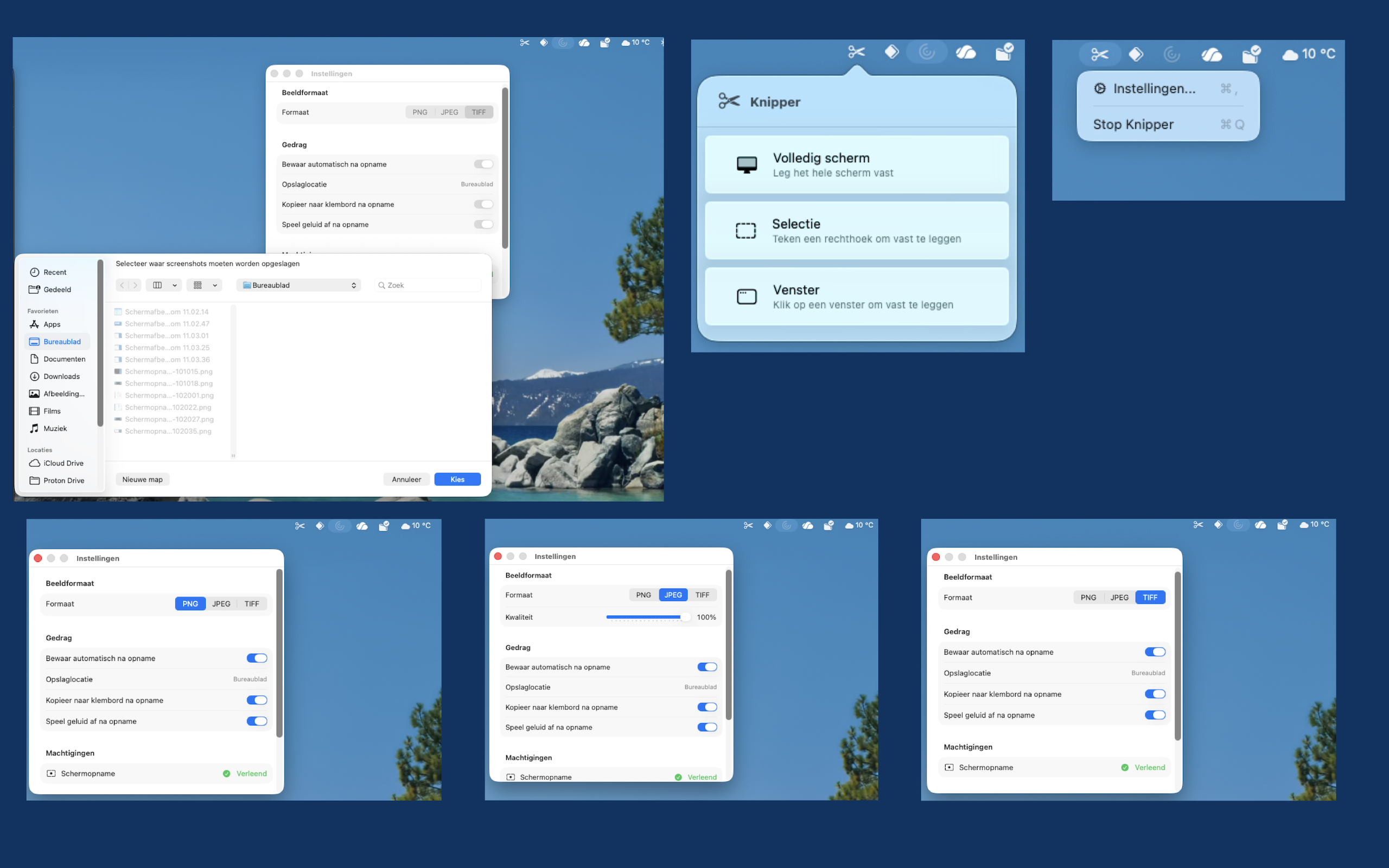Click the Knipper scissors menu bar icon

(x=856, y=52)
